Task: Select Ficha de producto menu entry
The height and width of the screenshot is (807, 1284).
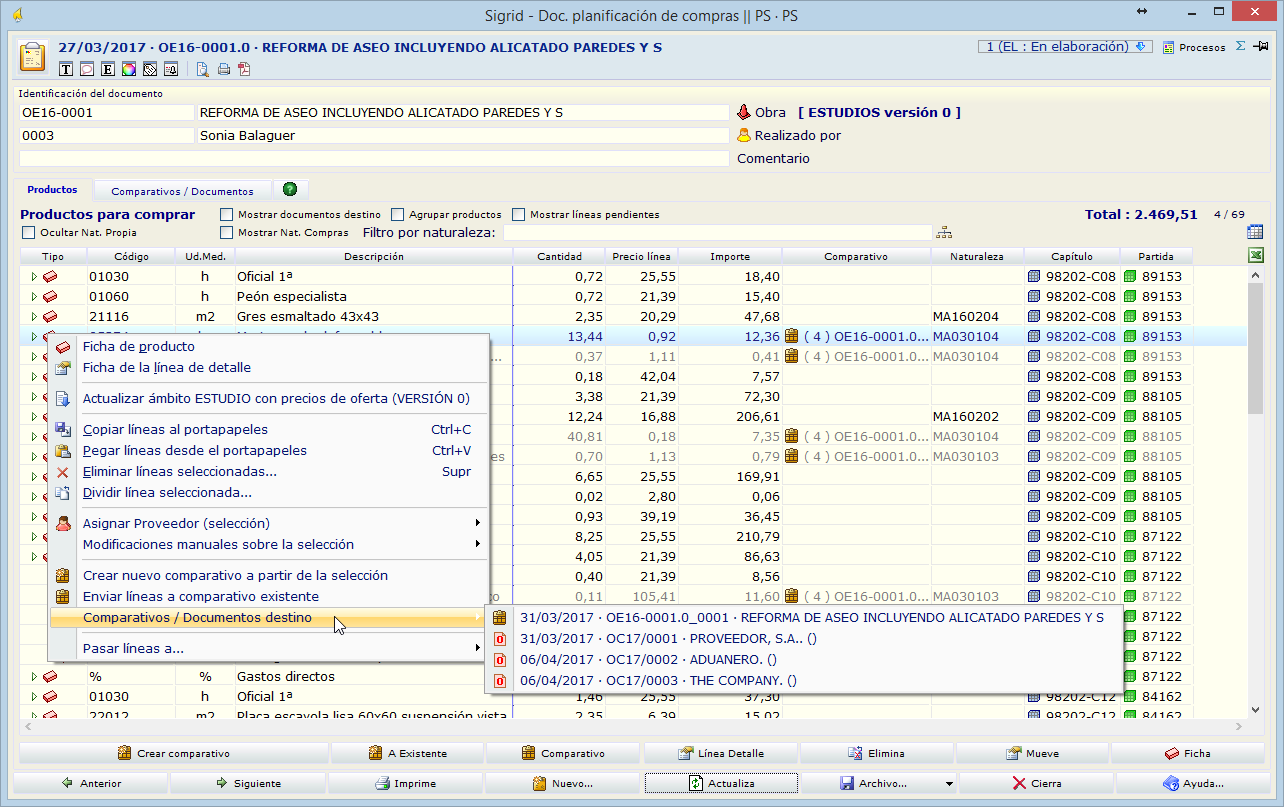Action: click(x=269, y=346)
